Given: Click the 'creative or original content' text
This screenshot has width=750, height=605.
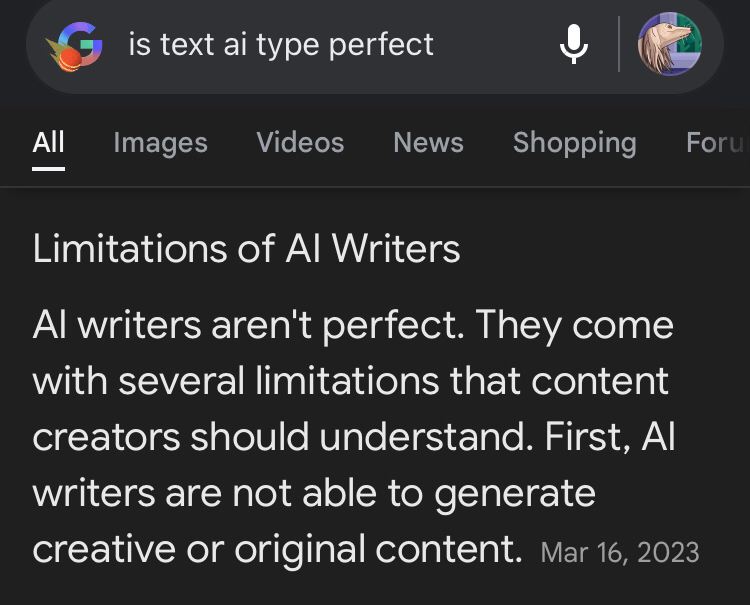Looking at the screenshot, I should tap(277, 549).
